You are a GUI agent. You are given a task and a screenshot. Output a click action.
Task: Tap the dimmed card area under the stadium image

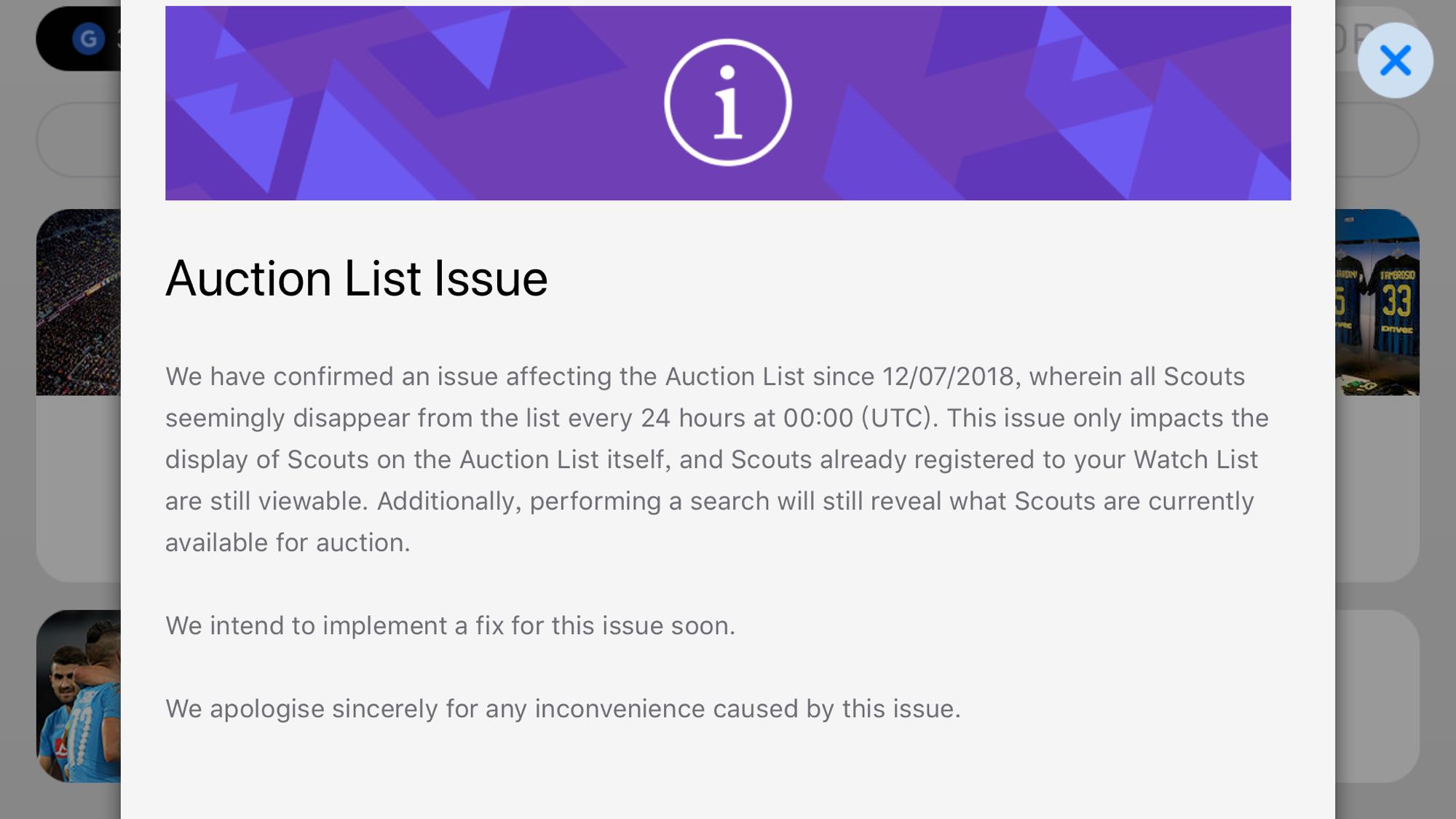point(79,488)
